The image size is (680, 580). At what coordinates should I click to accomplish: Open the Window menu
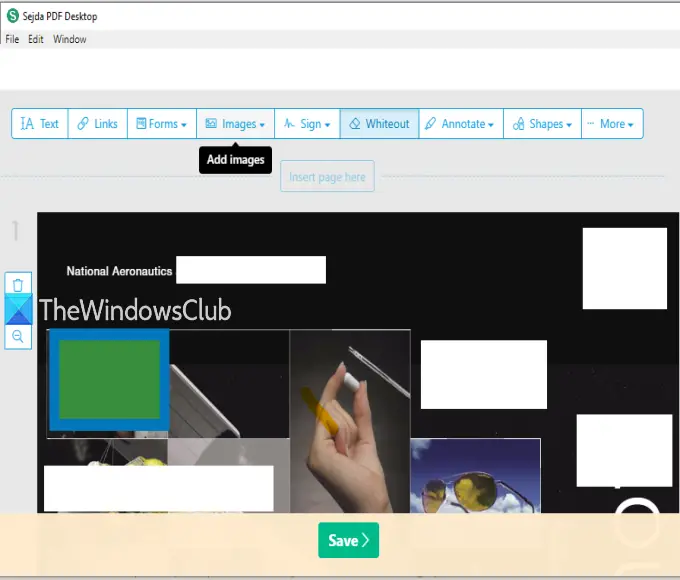point(69,39)
